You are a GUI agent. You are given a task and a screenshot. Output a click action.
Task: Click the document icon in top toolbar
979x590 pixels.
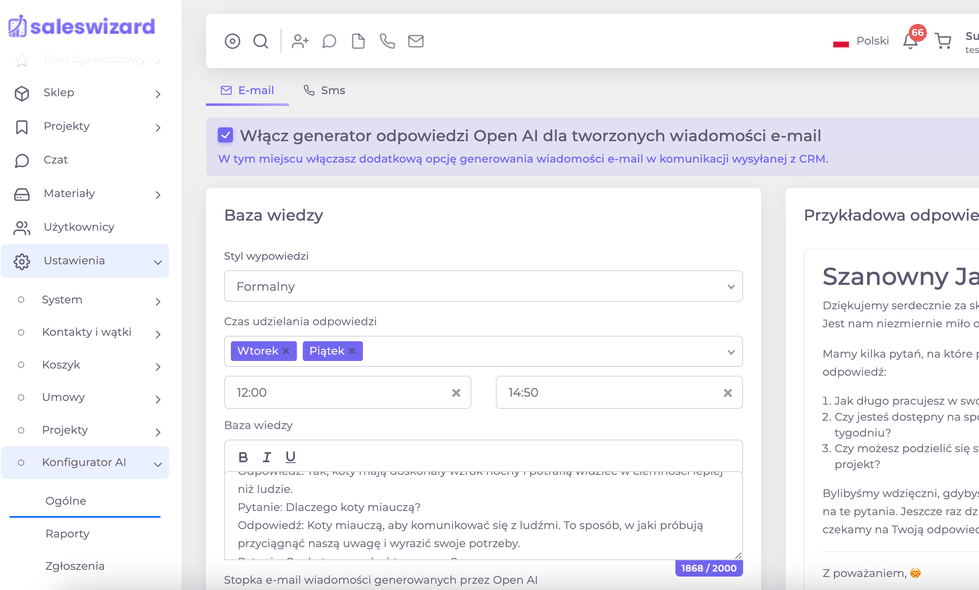coord(358,41)
